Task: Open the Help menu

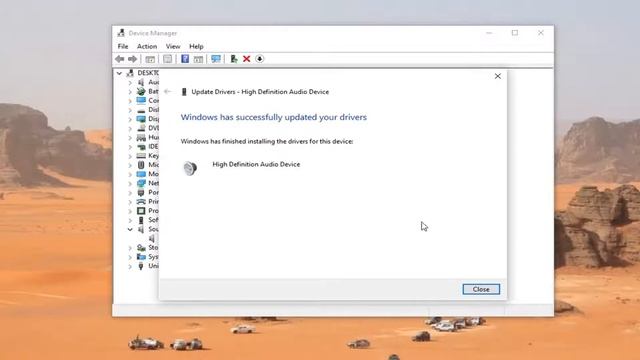Action: tap(196, 47)
